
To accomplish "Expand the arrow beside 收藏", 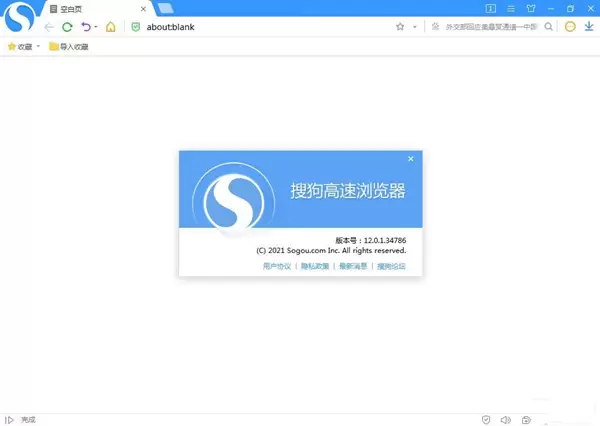I will click(x=38, y=46).
